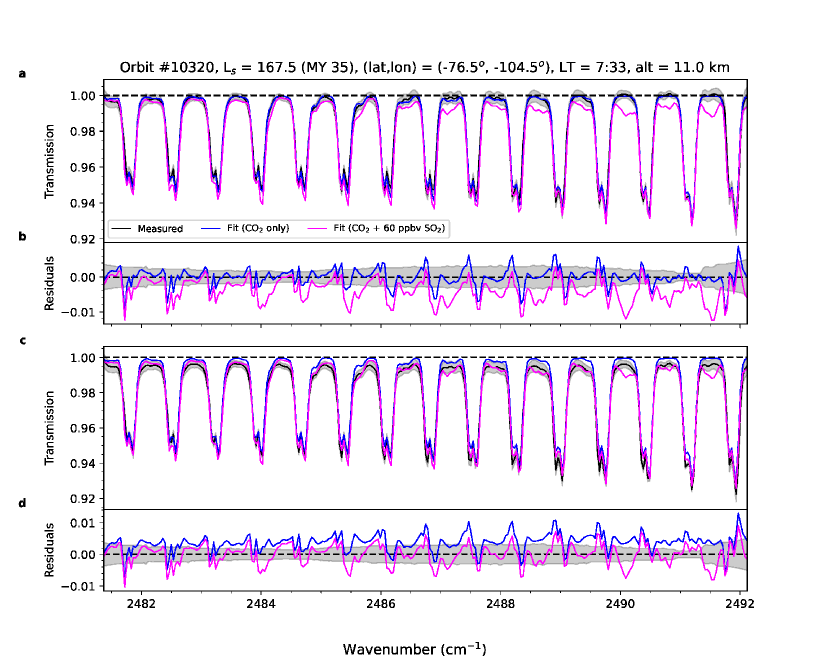Select the x-axis tick label "2482"

pyautogui.click(x=141, y=604)
